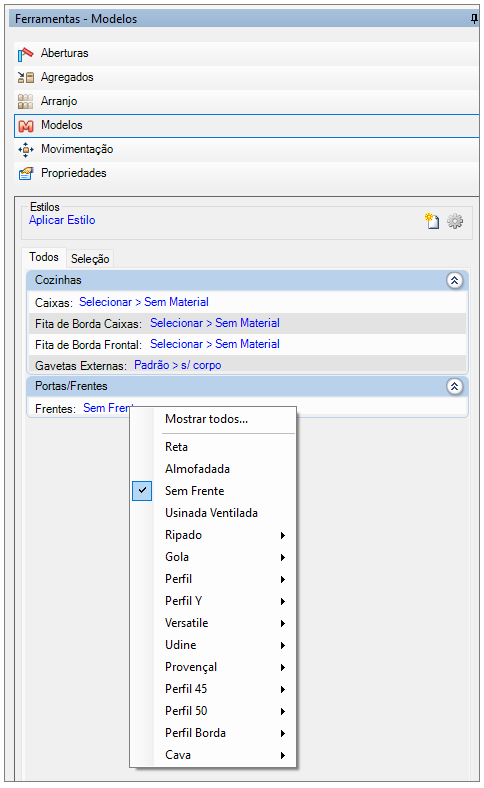Image resolution: width=484 pixels, height=788 pixels.
Task: Open the Movimentação arrows icon
Action: (x=26, y=150)
